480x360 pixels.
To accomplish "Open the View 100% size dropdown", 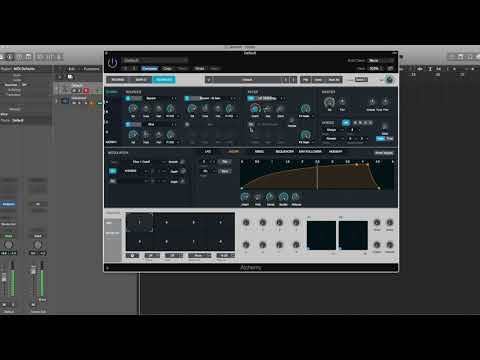I will [x=376, y=68].
